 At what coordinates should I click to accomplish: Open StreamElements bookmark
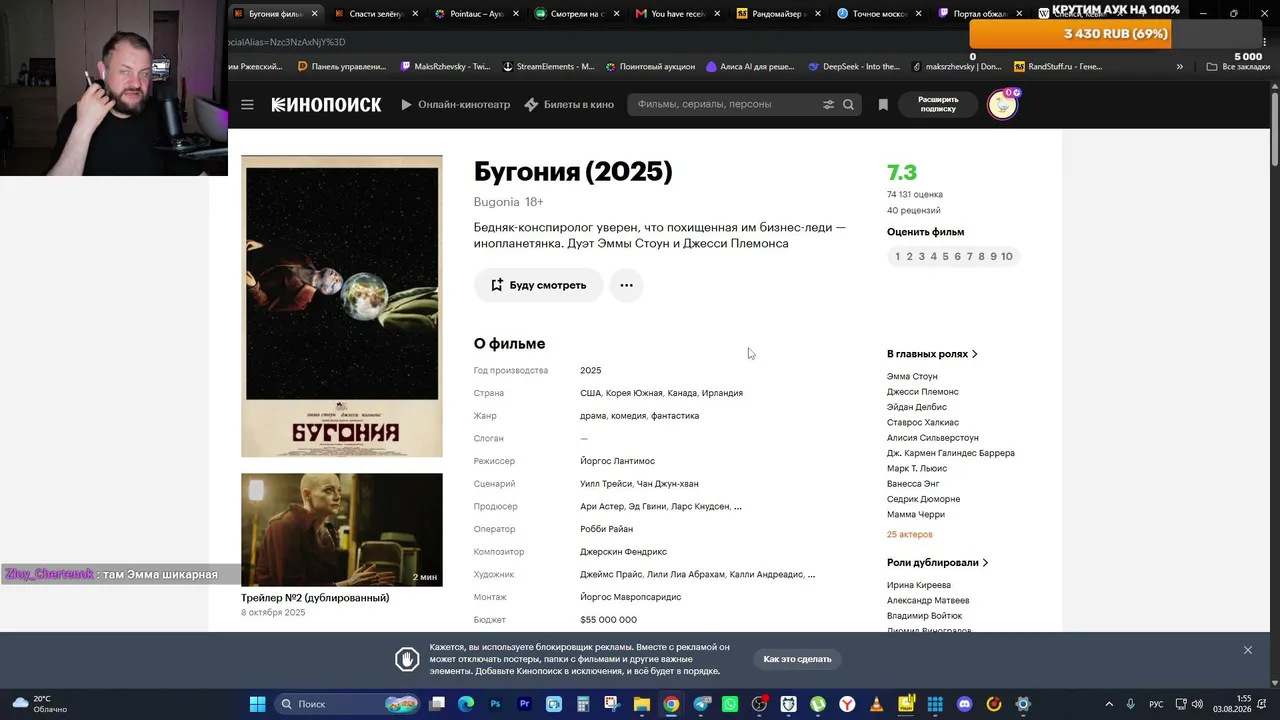point(548,66)
